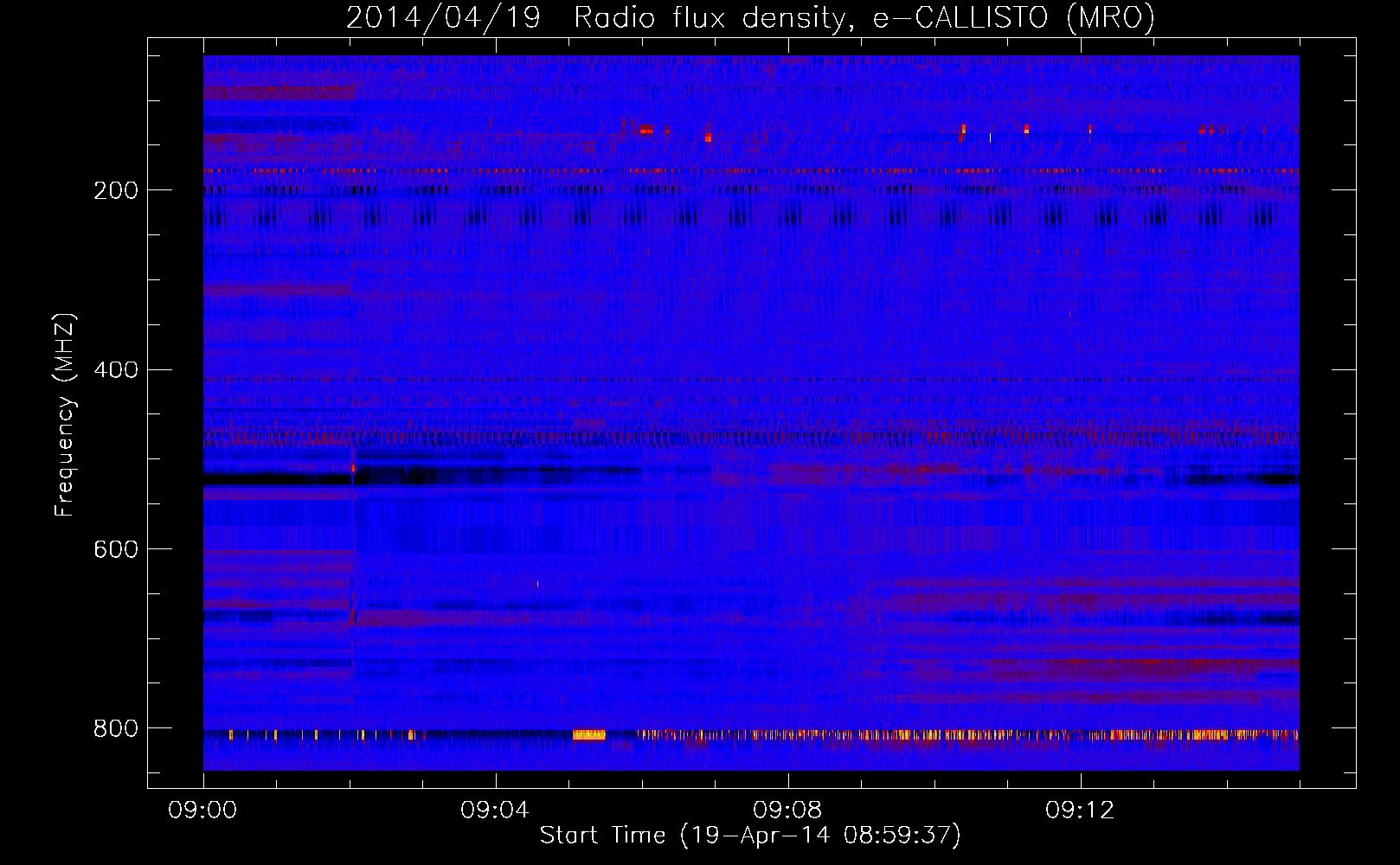Click the 200 frequency tick label
Screen dimensions: 1400x865
click(x=116, y=190)
